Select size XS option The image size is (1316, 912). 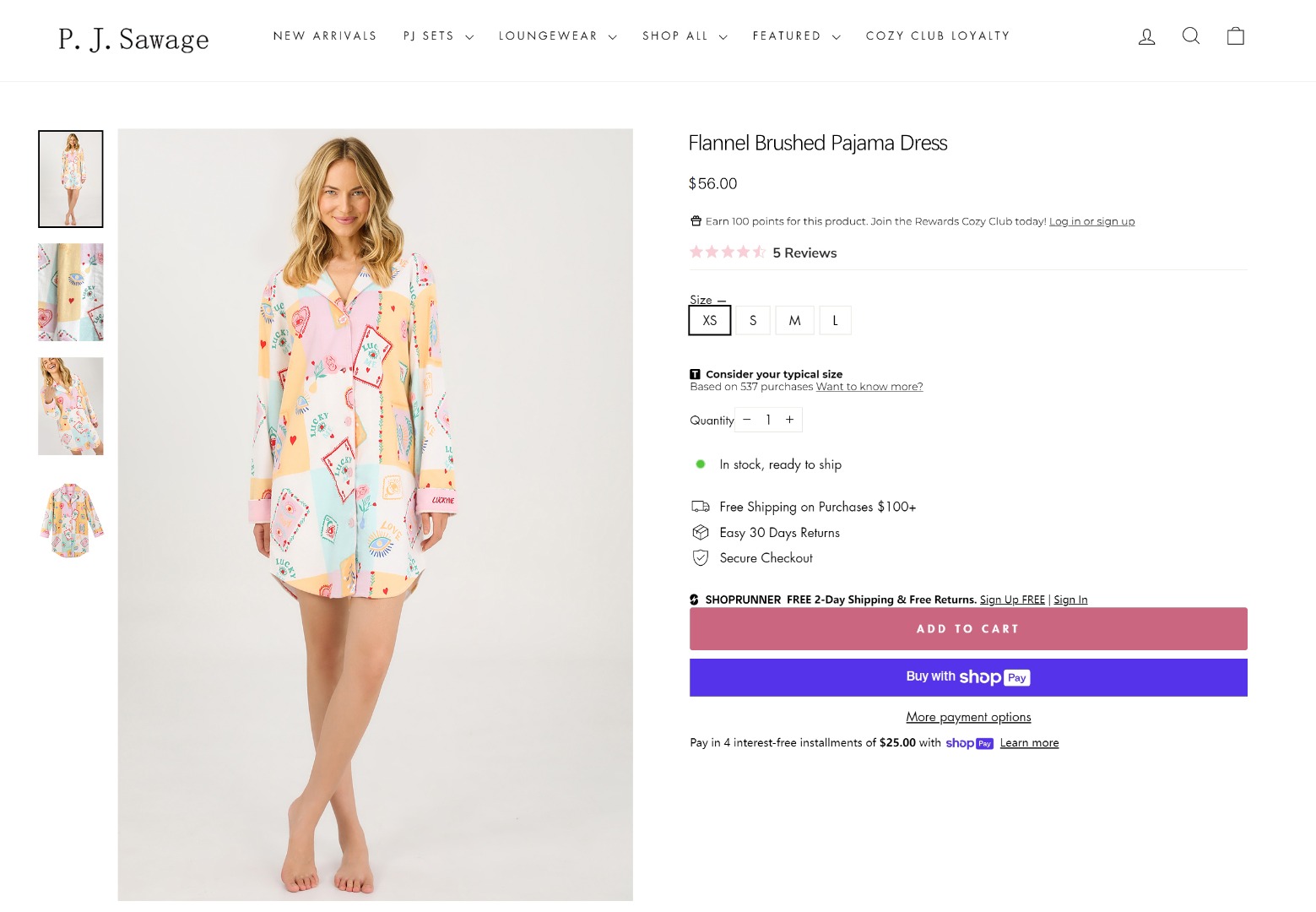(710, 321)
